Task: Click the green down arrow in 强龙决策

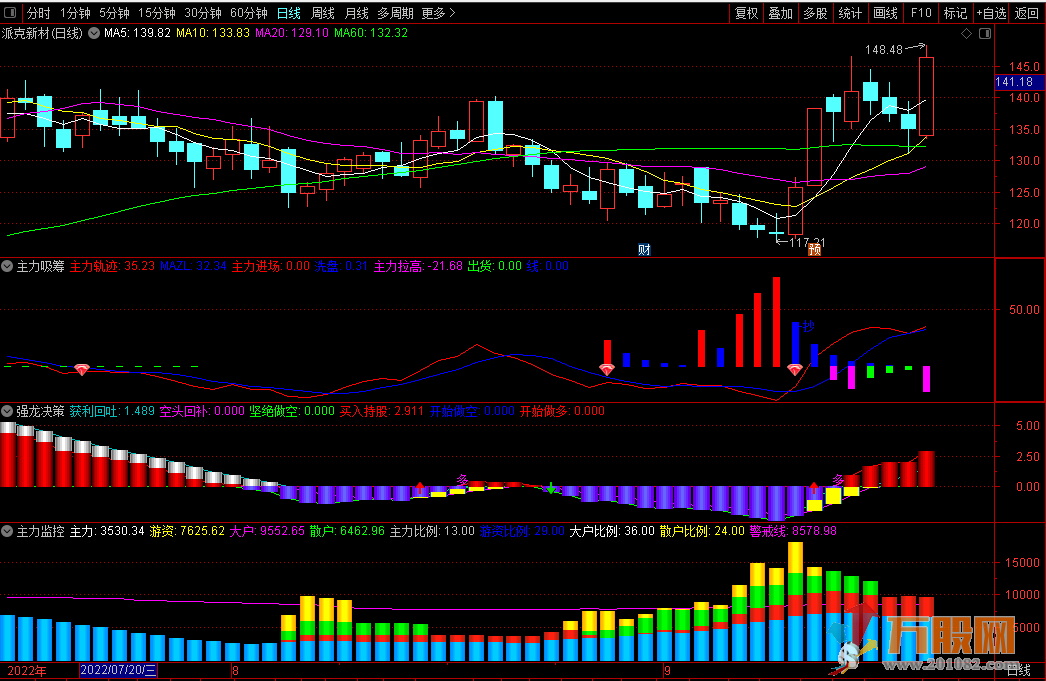Action: 551,488
